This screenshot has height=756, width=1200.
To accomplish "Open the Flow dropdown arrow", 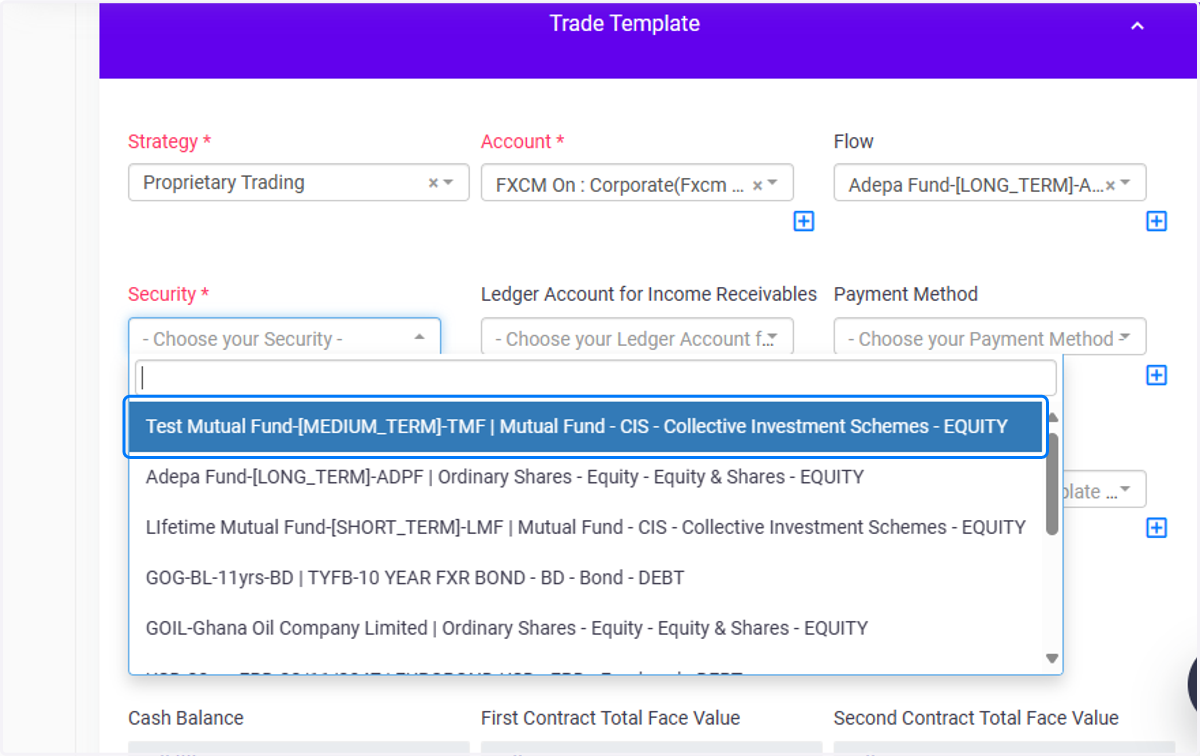I will click(1126, 185).
